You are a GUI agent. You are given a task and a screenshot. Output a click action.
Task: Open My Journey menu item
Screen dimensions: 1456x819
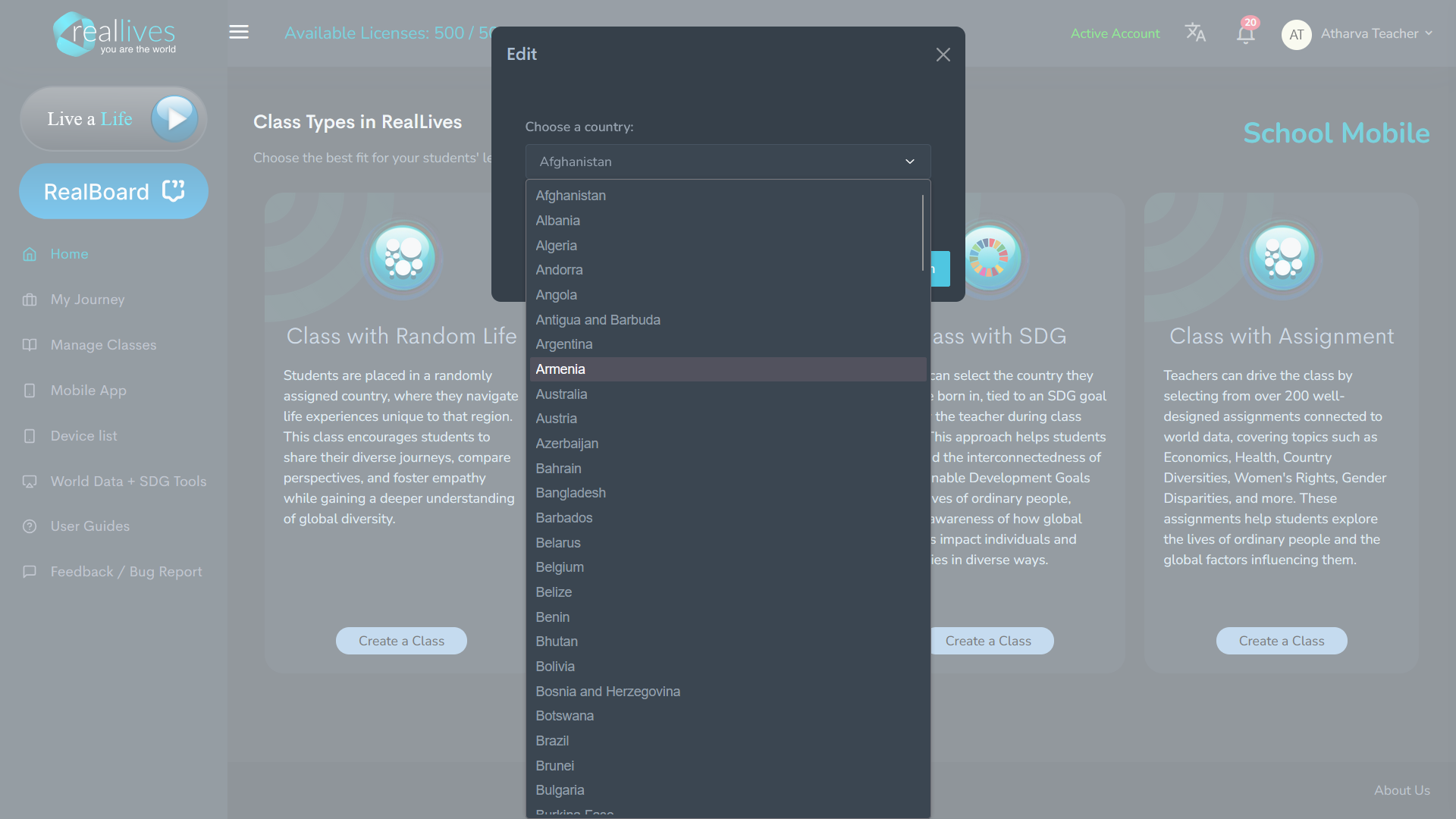pyautogui.click(x=88, y=300)
